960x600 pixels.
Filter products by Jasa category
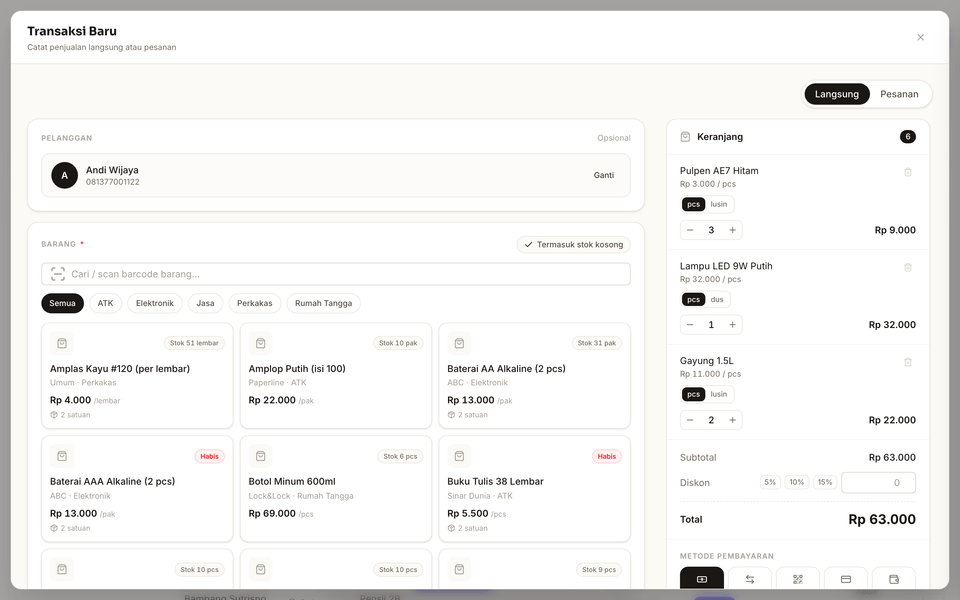tap(205, 303)
